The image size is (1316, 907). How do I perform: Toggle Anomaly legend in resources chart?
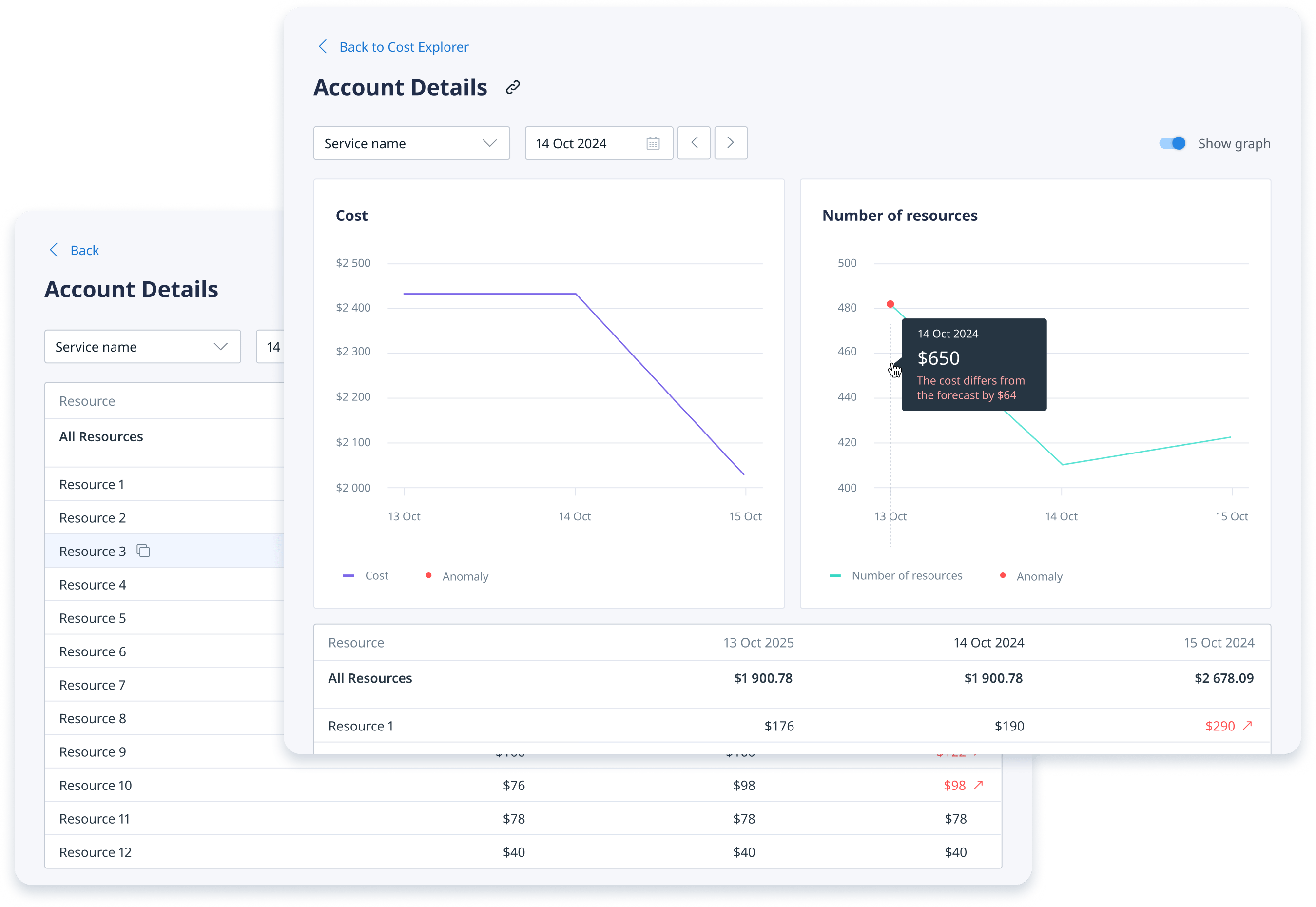point(1031,576)
